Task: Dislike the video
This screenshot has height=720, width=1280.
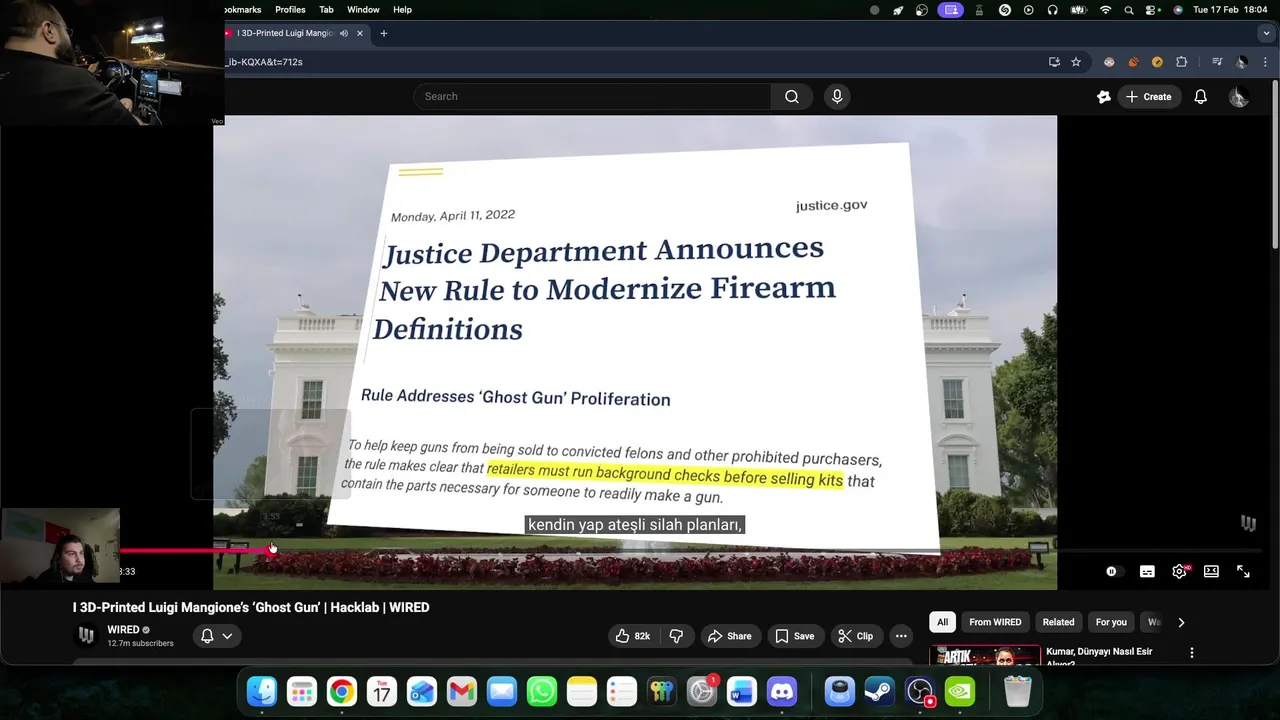Action: coord(676,636)
